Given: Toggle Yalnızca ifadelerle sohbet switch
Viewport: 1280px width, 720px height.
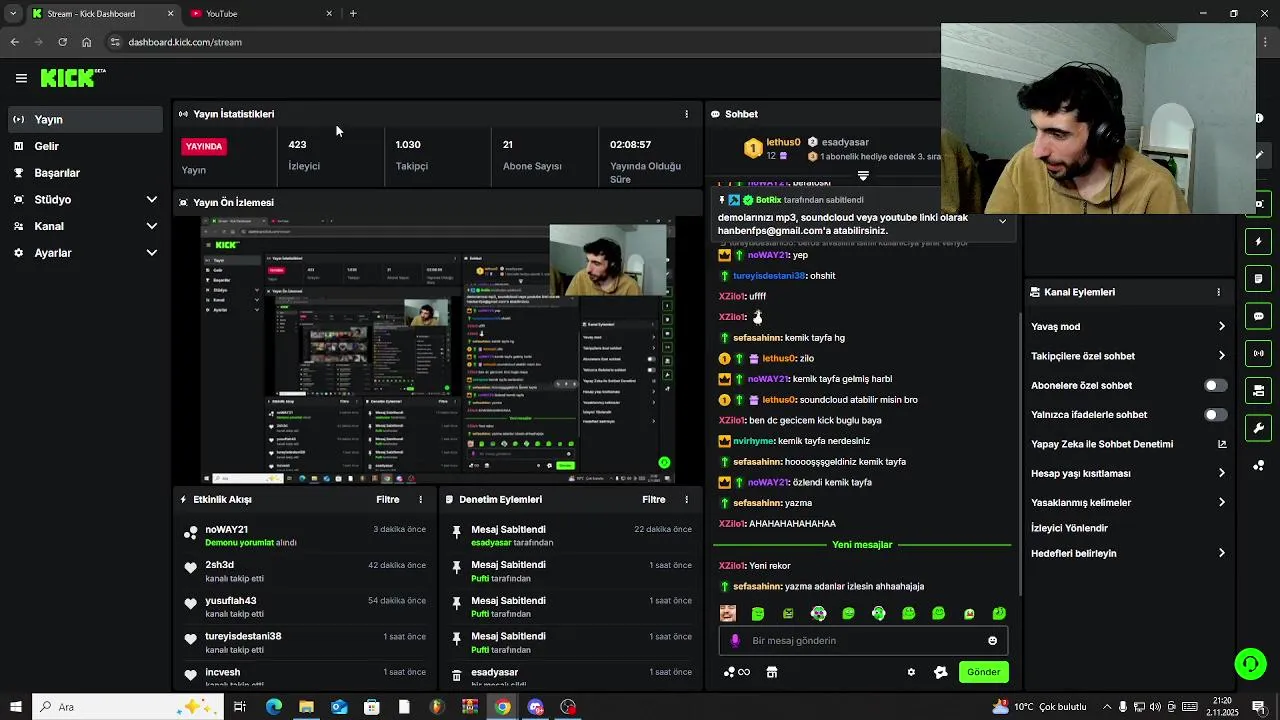Looking at the screenshot, I should coord(1215,414).
